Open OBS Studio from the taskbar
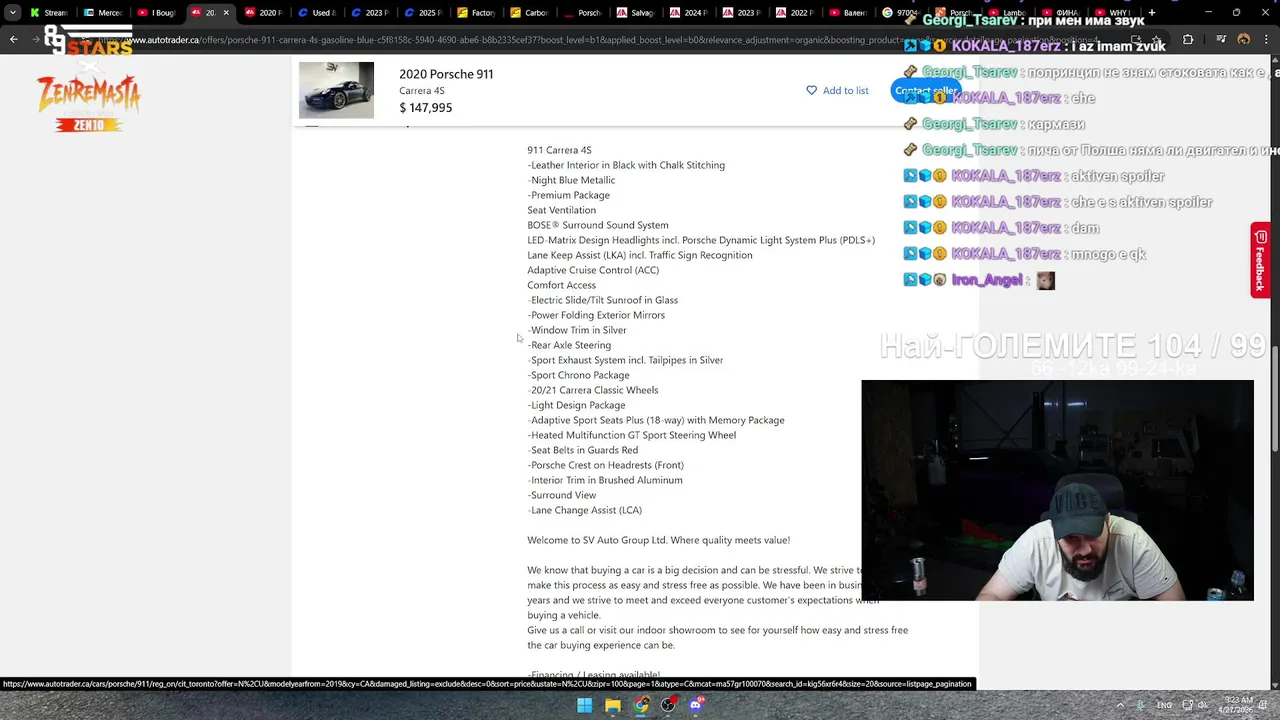This screenshot has height=720, width=1280. coord(668,705)
